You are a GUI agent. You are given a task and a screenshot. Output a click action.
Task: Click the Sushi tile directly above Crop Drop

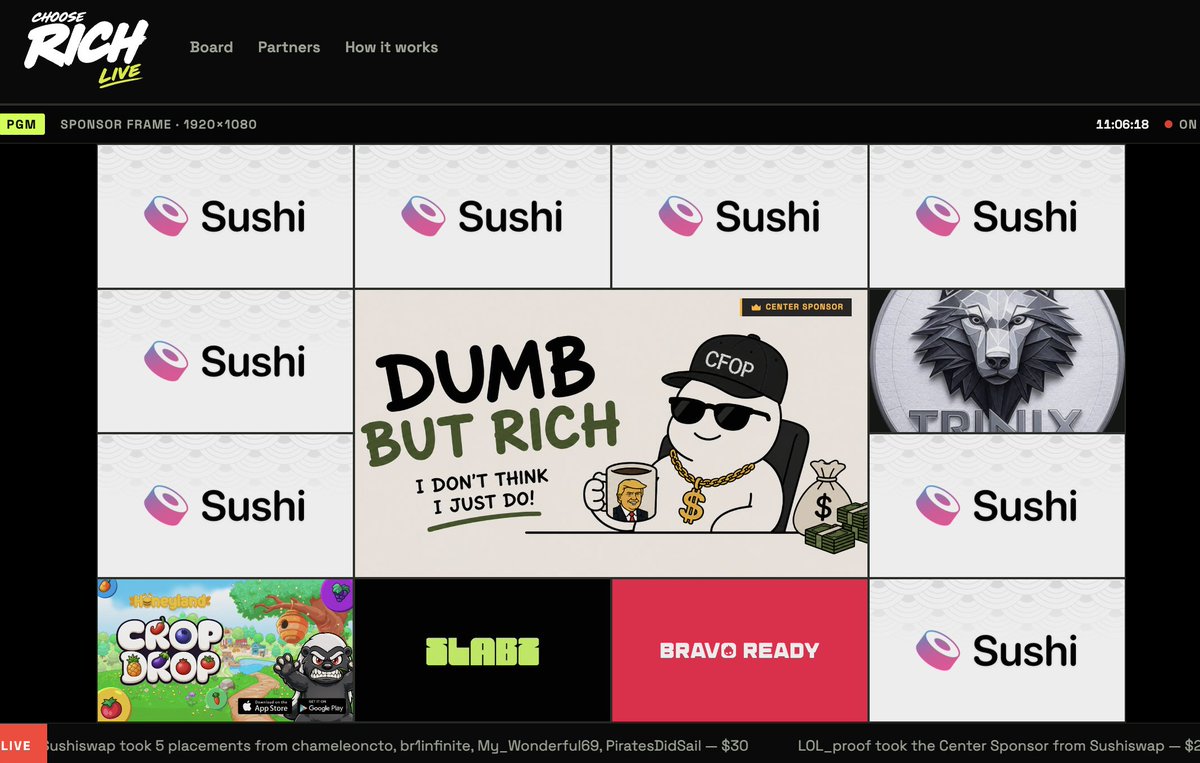225,505
